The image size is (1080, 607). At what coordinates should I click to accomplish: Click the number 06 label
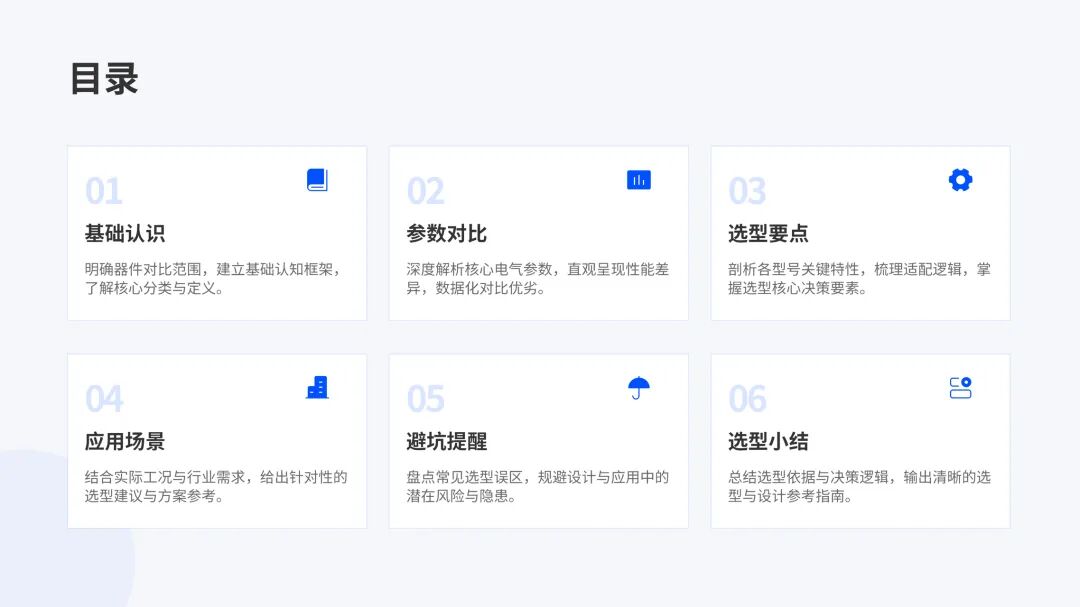tap(747, 399)
